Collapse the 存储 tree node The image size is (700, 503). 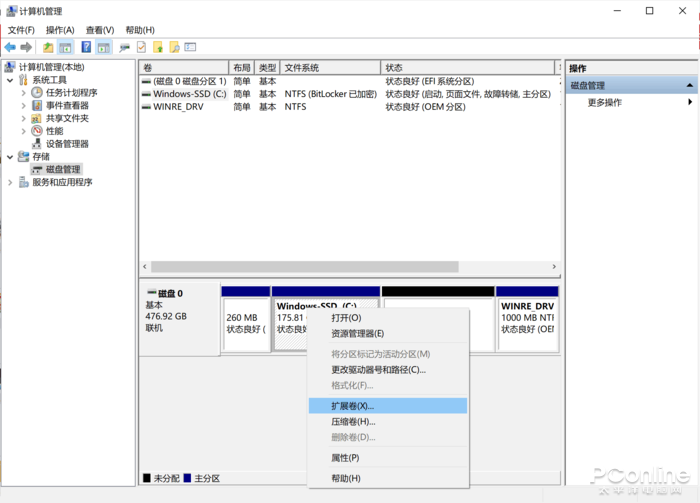10,157
